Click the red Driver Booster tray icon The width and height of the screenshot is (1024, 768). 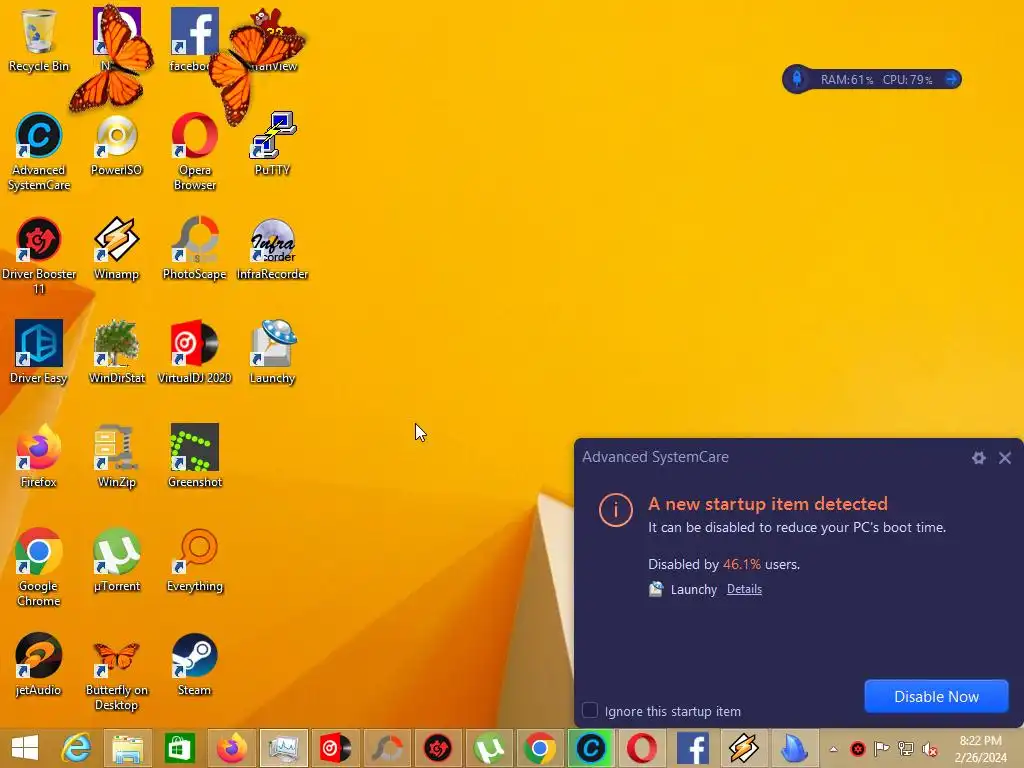[857, 749]
